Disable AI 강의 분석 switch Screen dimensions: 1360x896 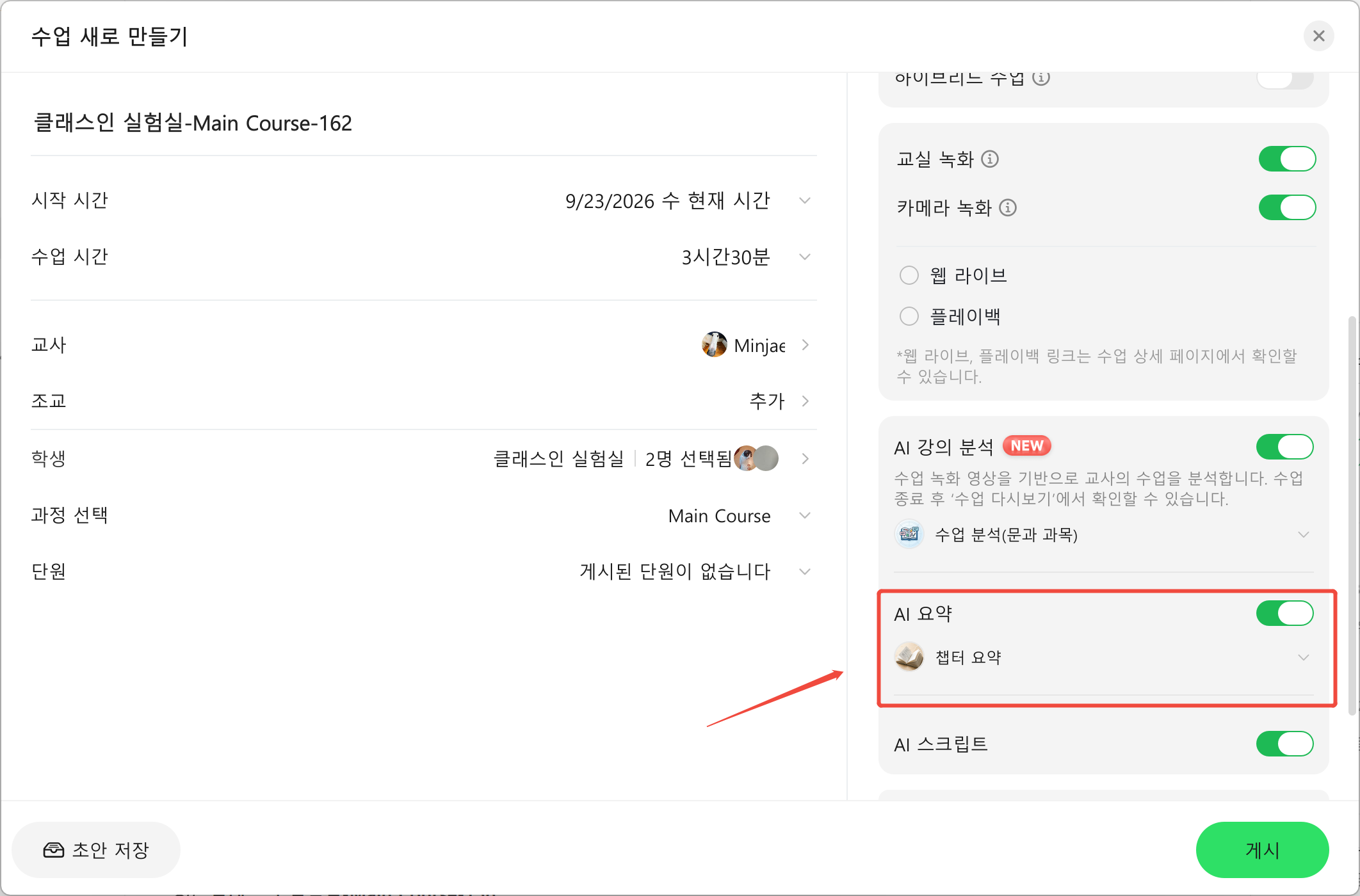tap(1285, 447)
